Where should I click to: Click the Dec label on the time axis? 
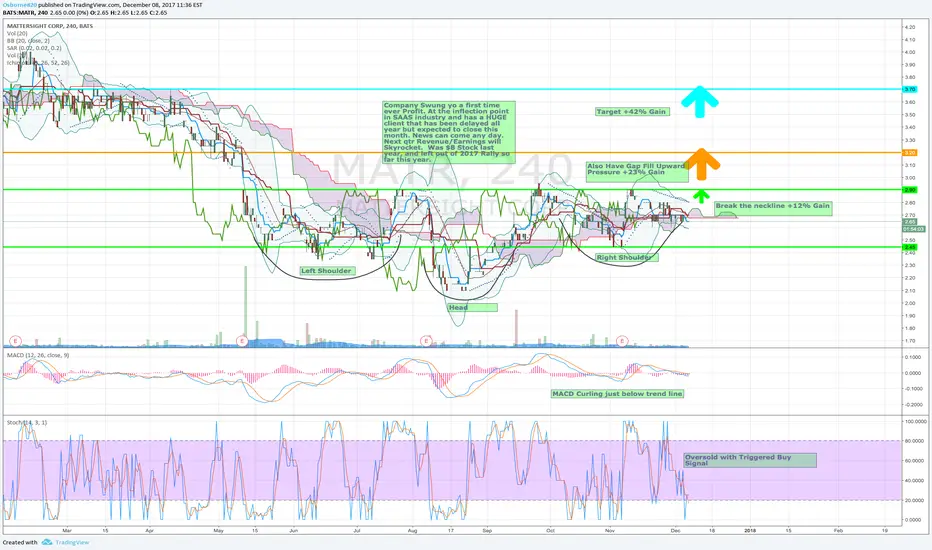676,530
